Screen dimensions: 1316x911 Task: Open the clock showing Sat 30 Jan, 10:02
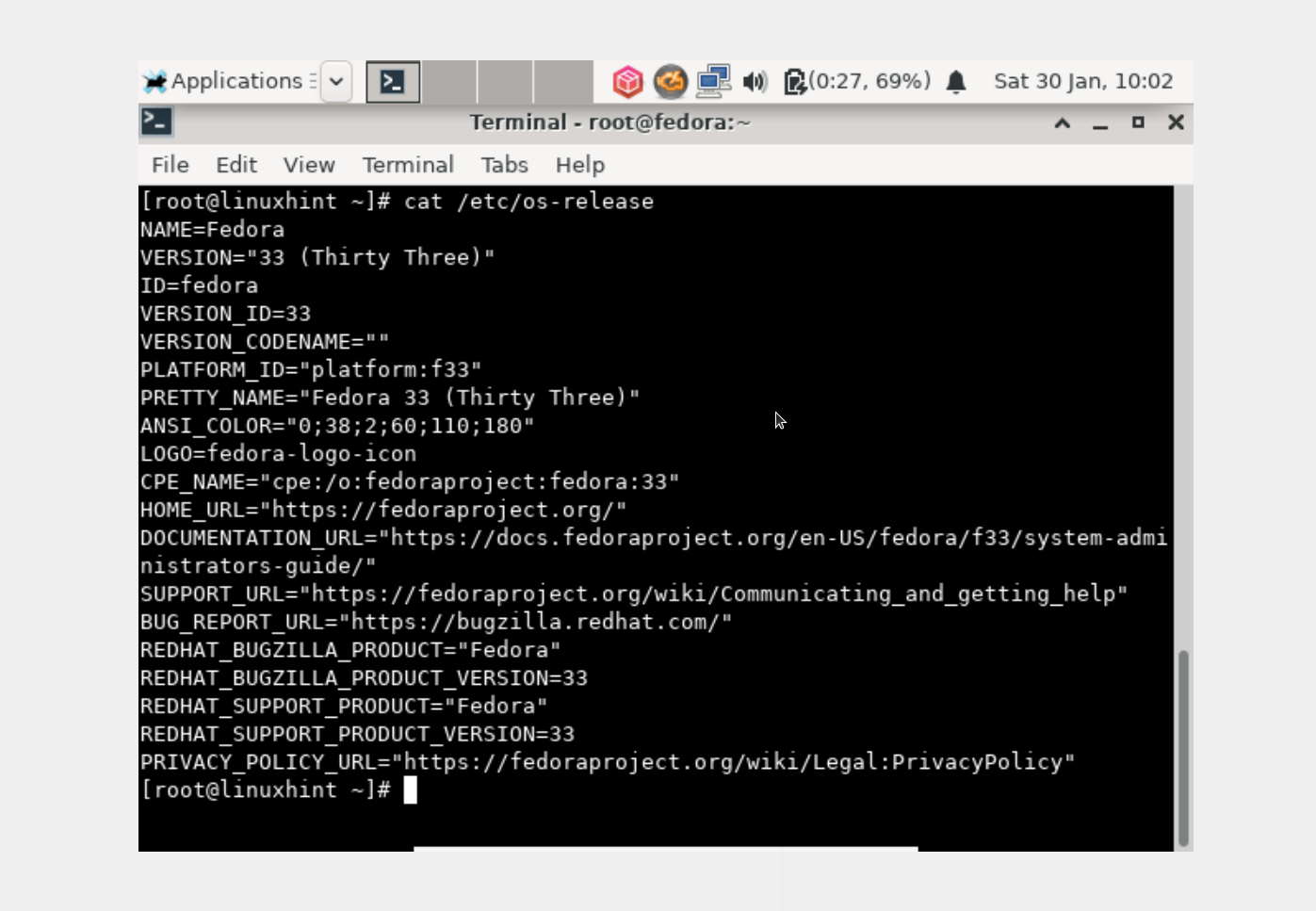[x=1083, y=81]
